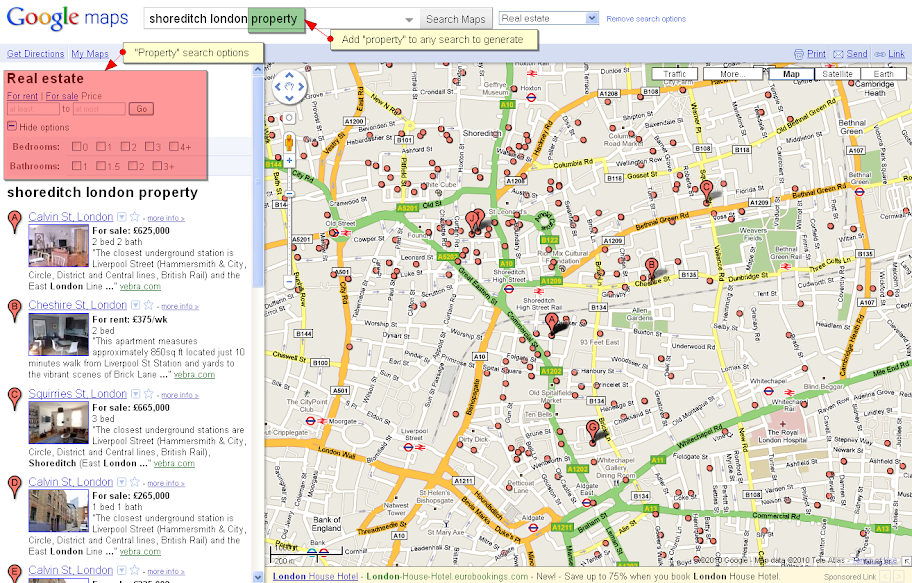The width and height of the screenshot is (912, 583).
Task: Switch to the Map view tab
Action: tap(791, 74)
